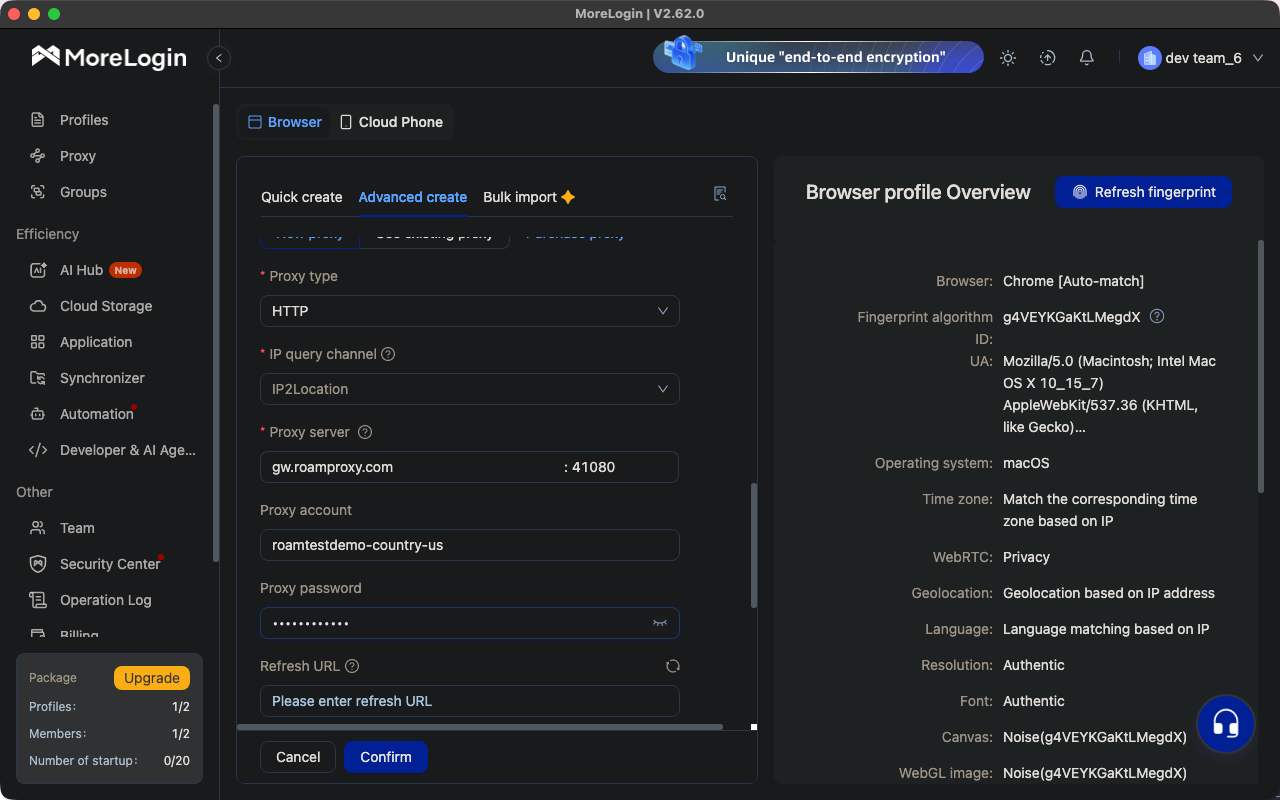
Task: Open the Developer & AI Agent icon
Action: 38,450
